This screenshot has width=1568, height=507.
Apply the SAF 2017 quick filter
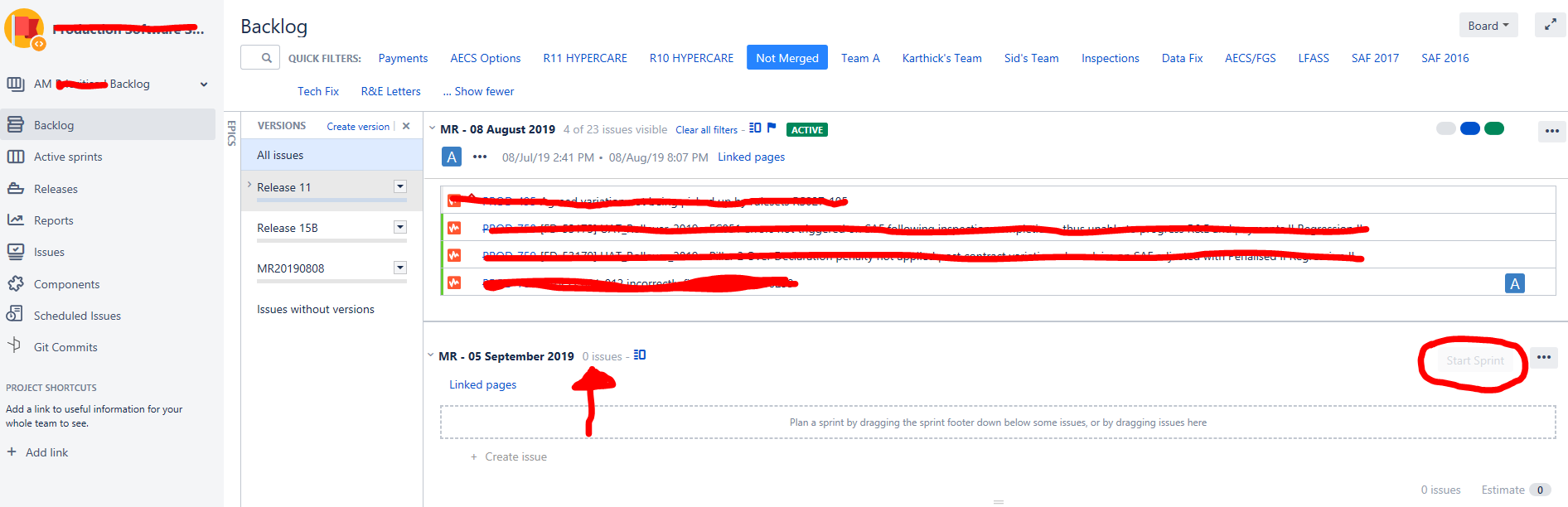point(1375,58)
